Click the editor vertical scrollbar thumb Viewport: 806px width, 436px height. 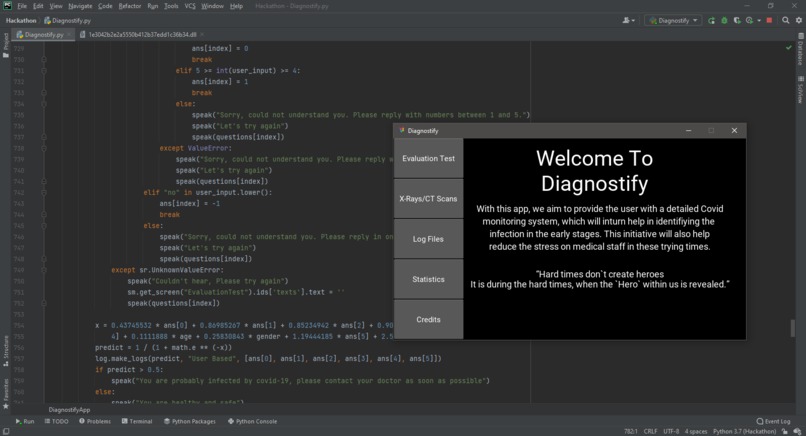[792, 328]
